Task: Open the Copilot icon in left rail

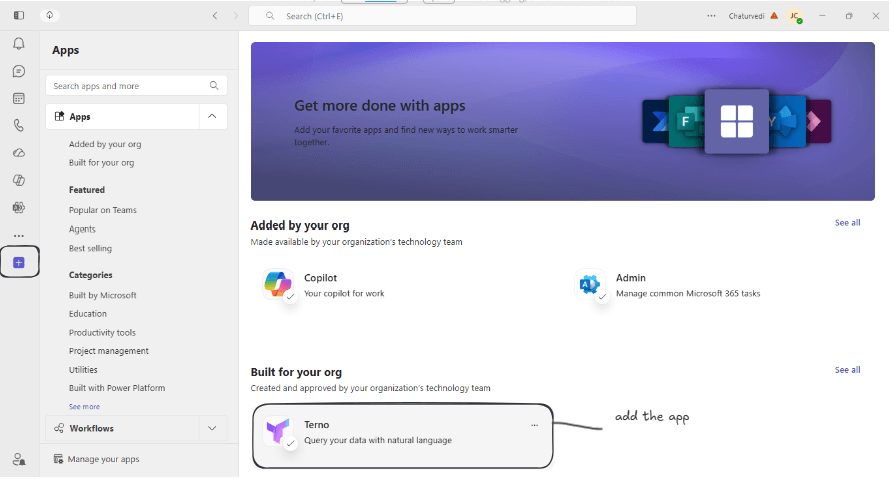Action: click(x=19, y=180)
